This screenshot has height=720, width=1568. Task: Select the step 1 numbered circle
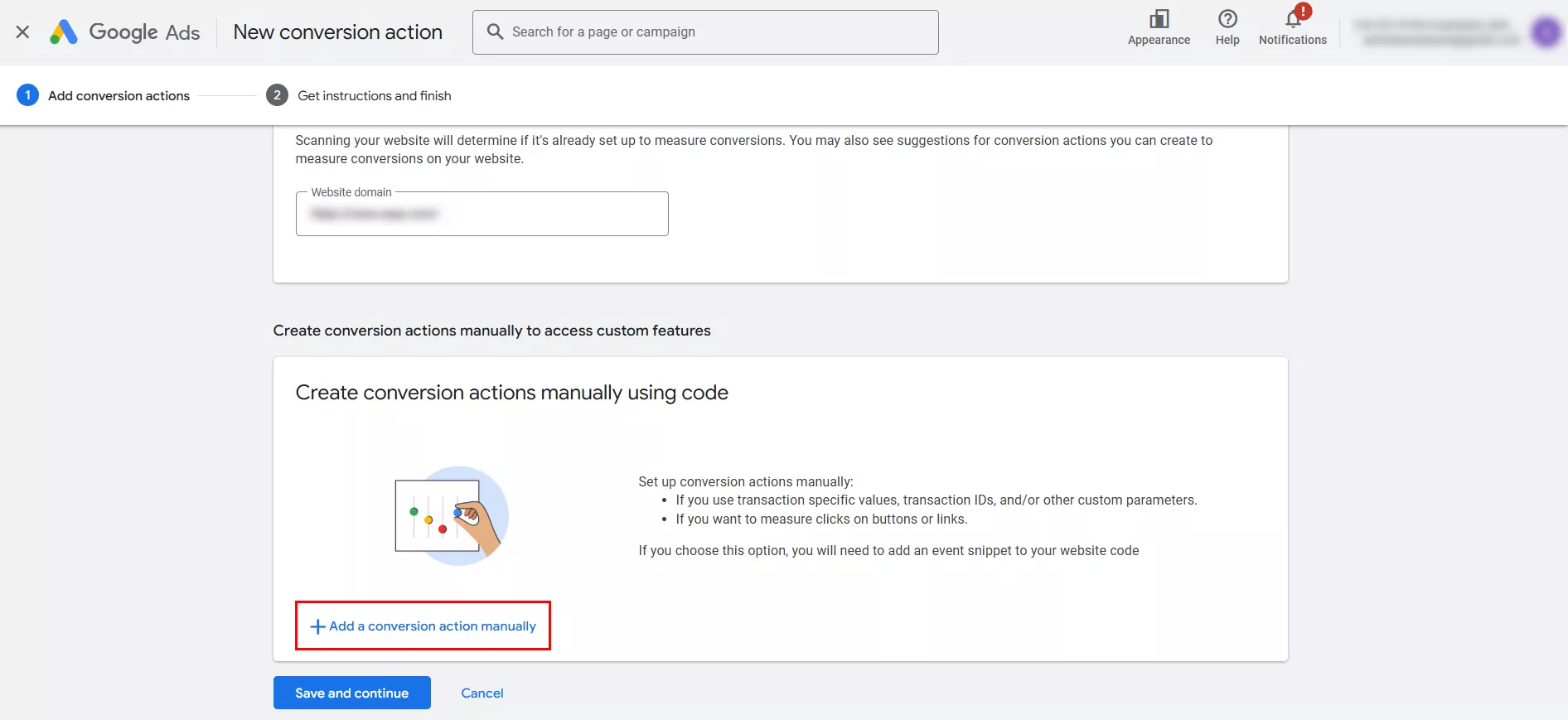point(27,95)
